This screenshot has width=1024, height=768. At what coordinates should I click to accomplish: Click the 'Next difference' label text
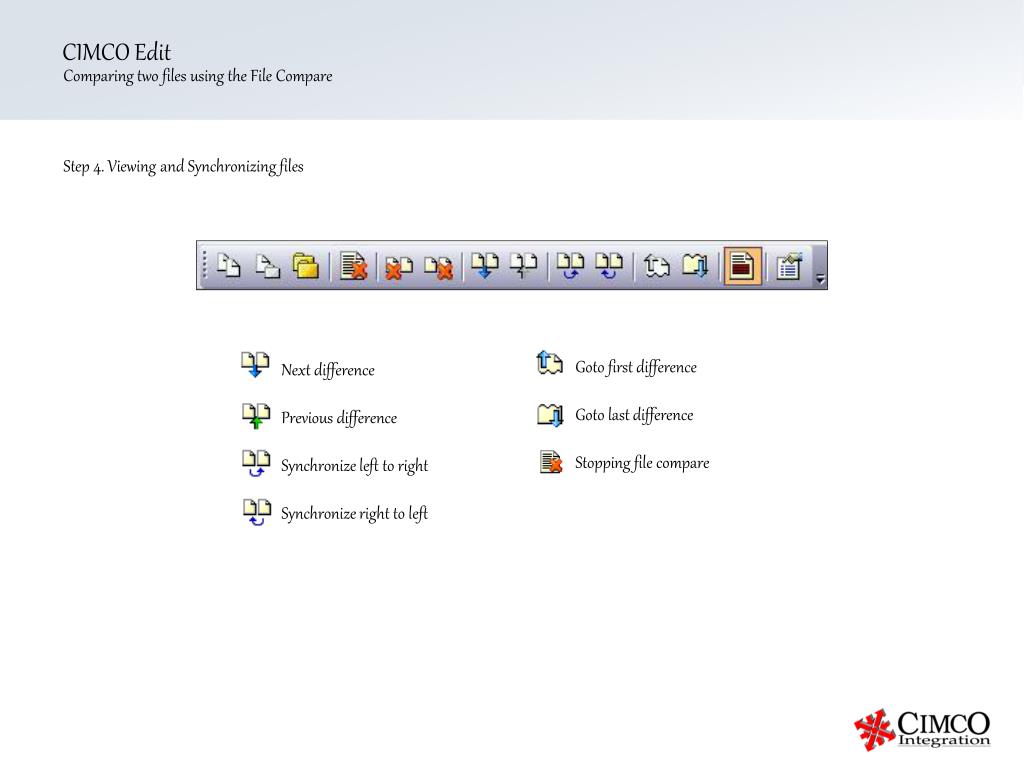pos(328,370)
